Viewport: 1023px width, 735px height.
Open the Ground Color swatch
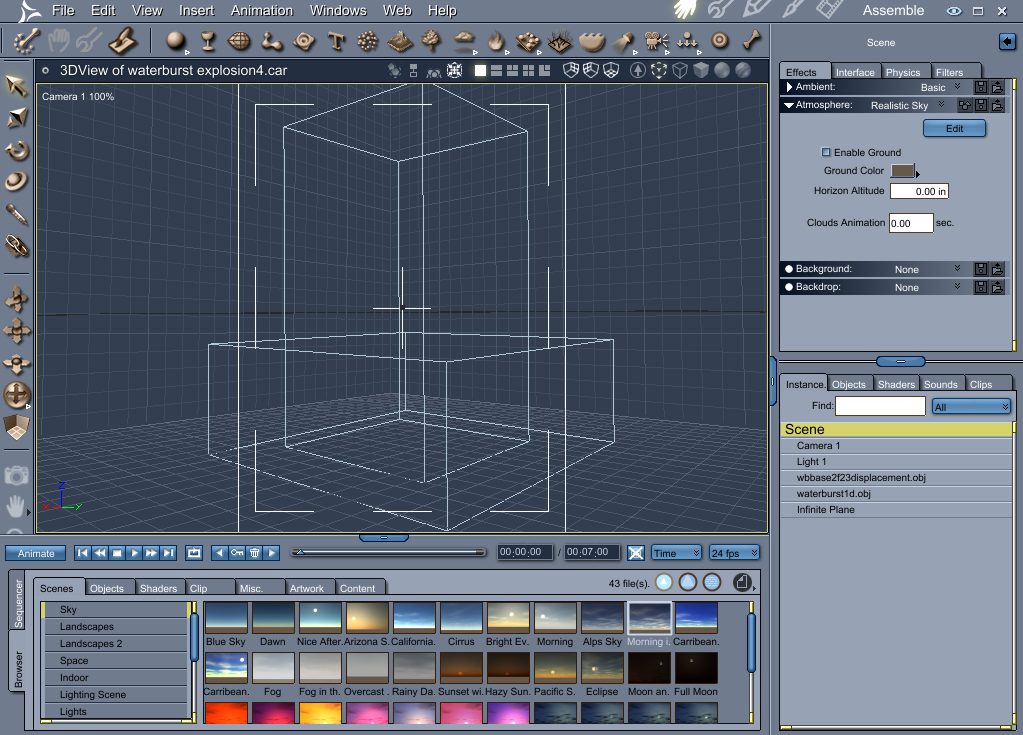coord(902,171)
